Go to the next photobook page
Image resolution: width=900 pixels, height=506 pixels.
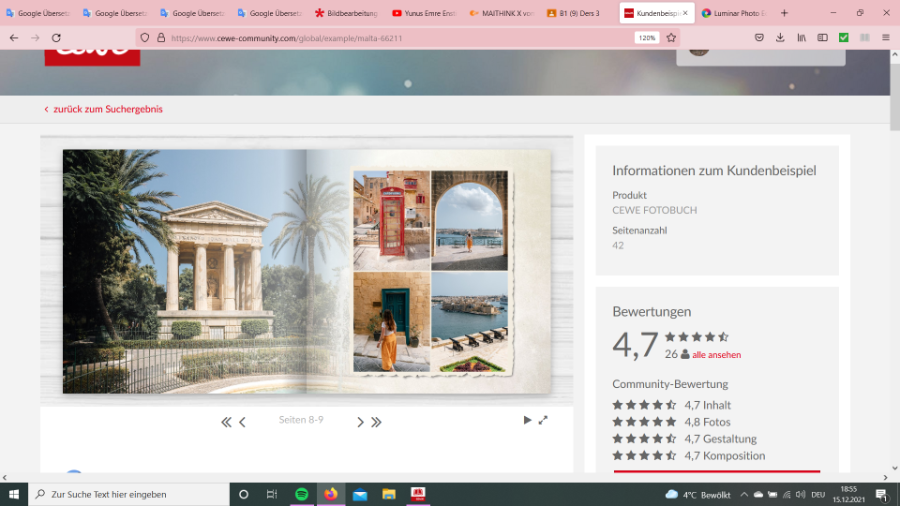(360, 422)
